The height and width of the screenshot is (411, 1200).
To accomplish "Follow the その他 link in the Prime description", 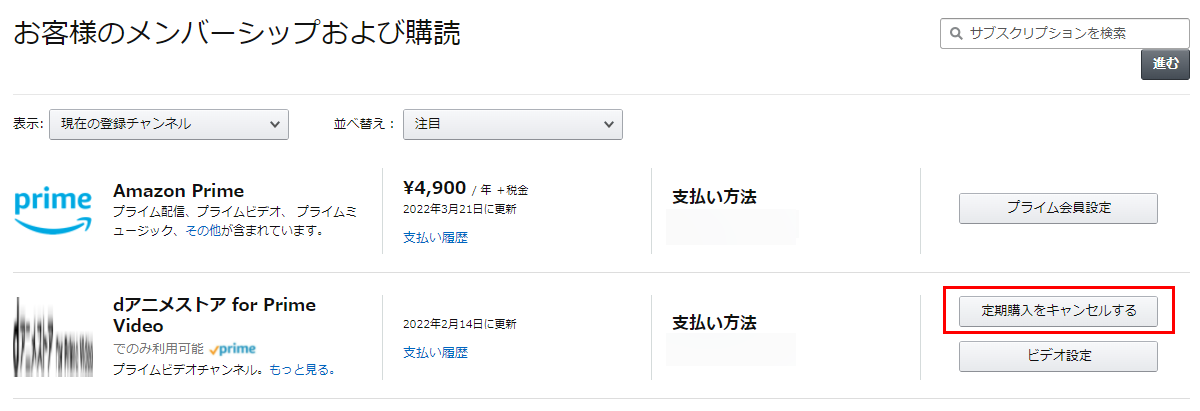I will point(201,231).
